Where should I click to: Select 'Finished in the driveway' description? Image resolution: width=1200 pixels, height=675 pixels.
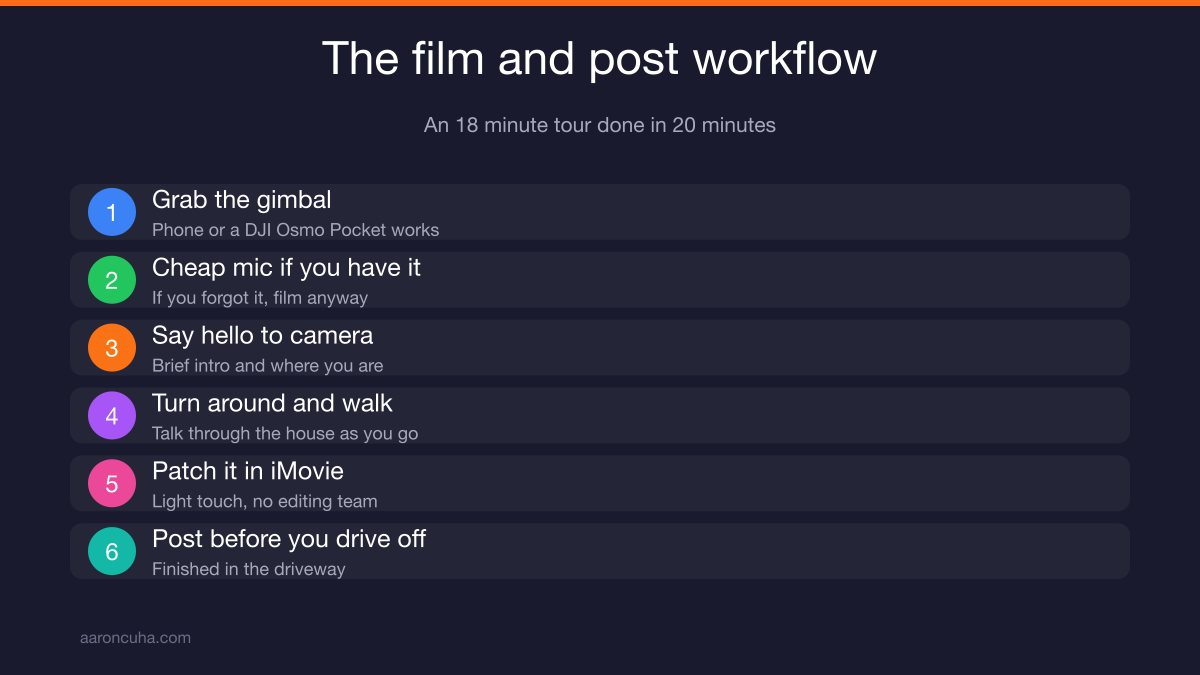[248, 569]
